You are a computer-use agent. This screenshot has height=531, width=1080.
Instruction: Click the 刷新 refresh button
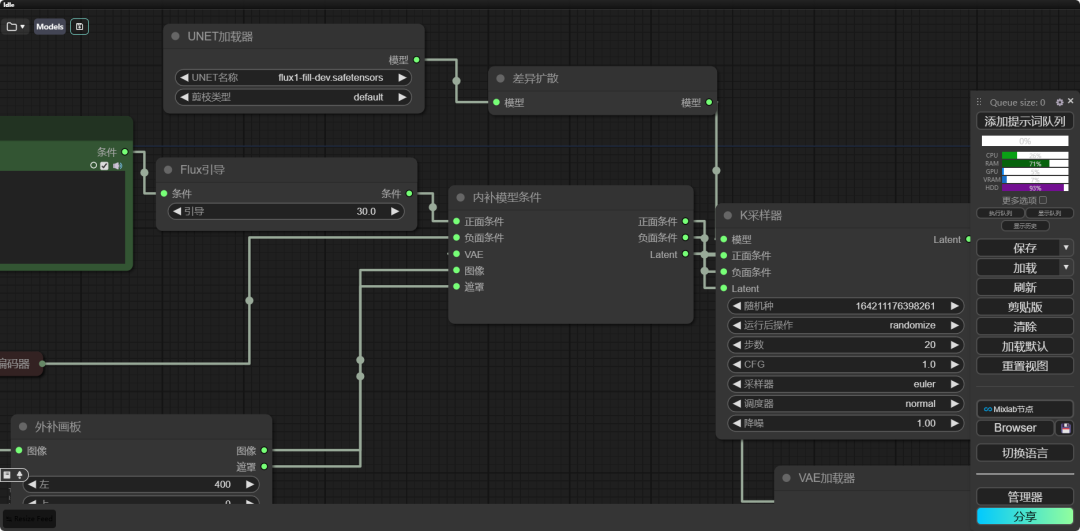[x=1025, y=287]
